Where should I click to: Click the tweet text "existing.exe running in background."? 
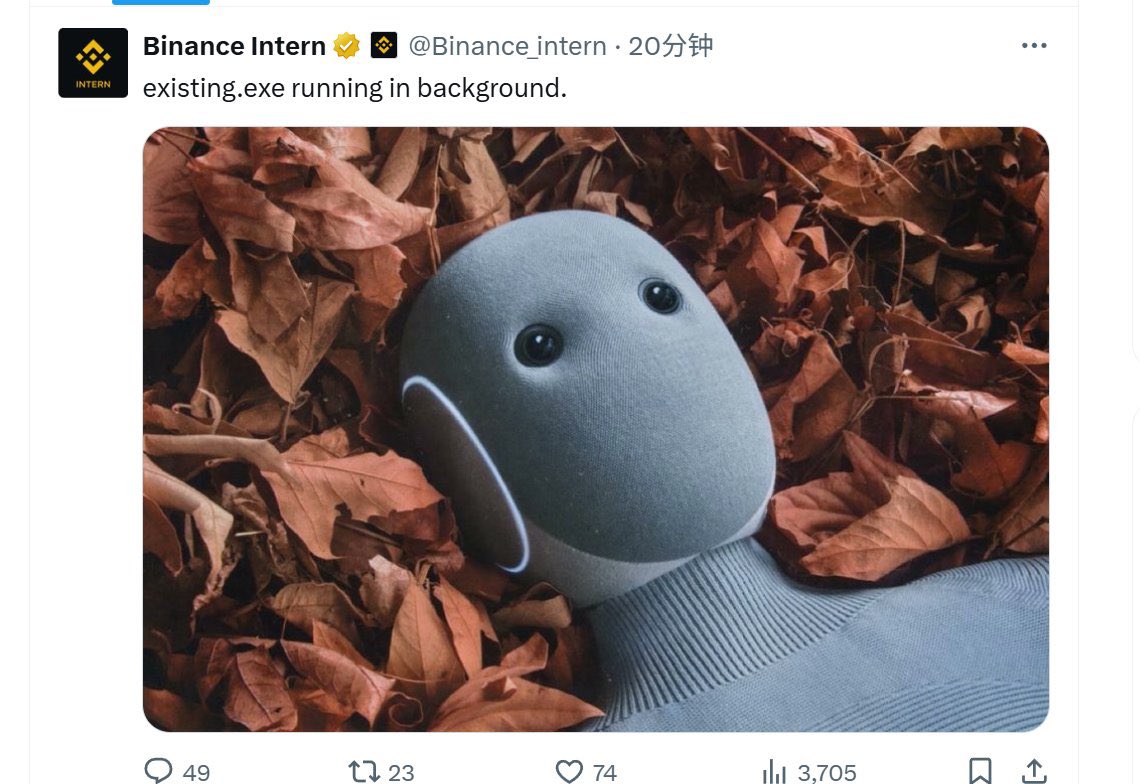point(355,88)
